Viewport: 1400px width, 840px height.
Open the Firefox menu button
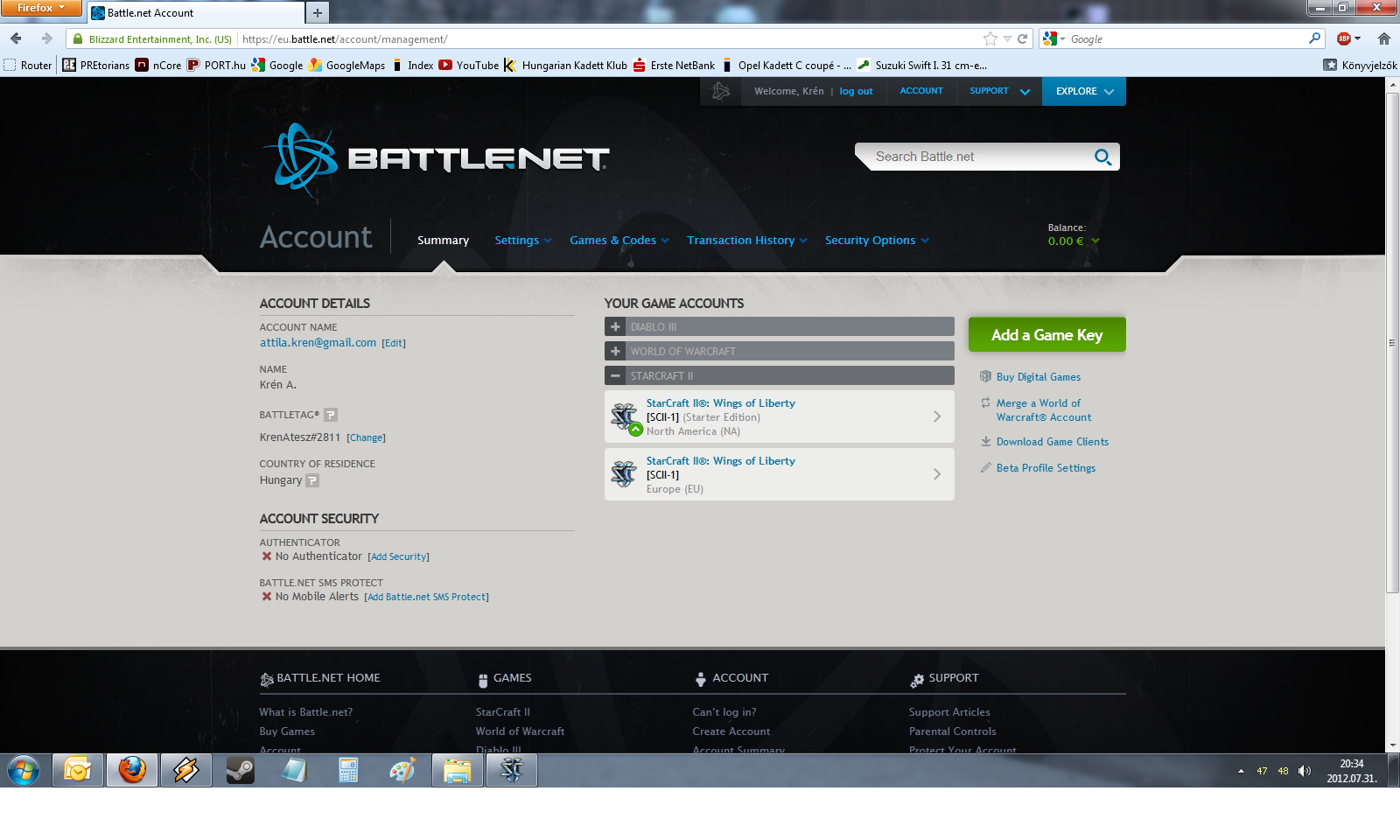[41, 8]
